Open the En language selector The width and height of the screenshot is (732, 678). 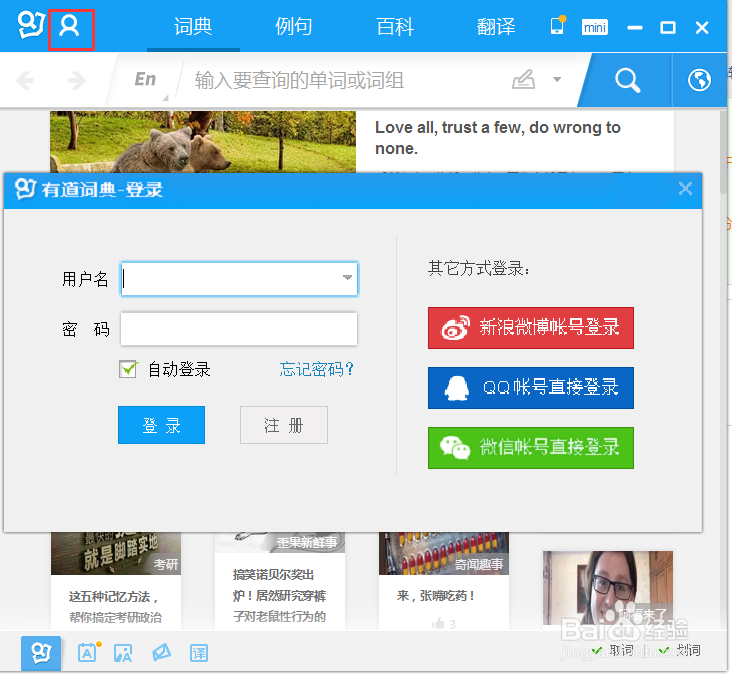(x=145, y=79)
